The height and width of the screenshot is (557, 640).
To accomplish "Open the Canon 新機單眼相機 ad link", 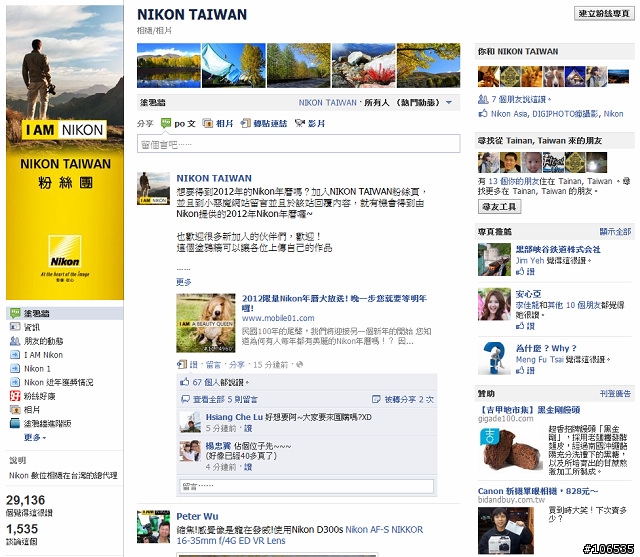I will pyautogui.click(x=538, y=491).
